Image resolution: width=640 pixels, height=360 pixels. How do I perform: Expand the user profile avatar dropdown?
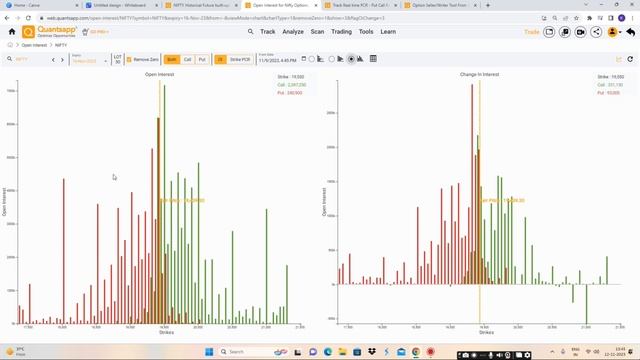614,32
